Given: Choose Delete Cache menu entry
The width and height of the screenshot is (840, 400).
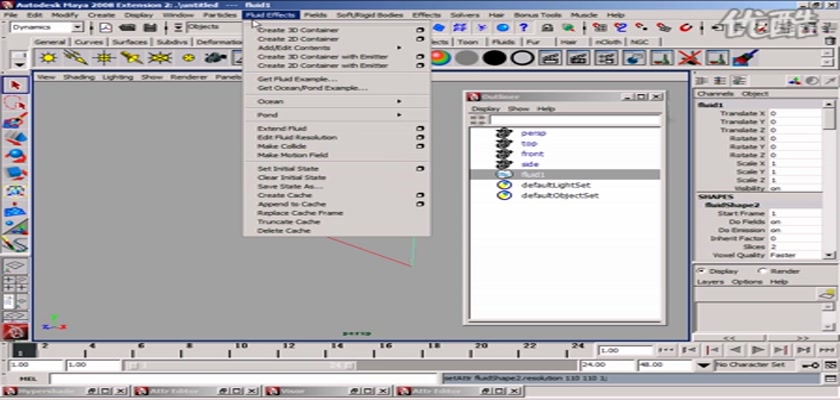Looking at the screenshot, I should tap(283, 231).
